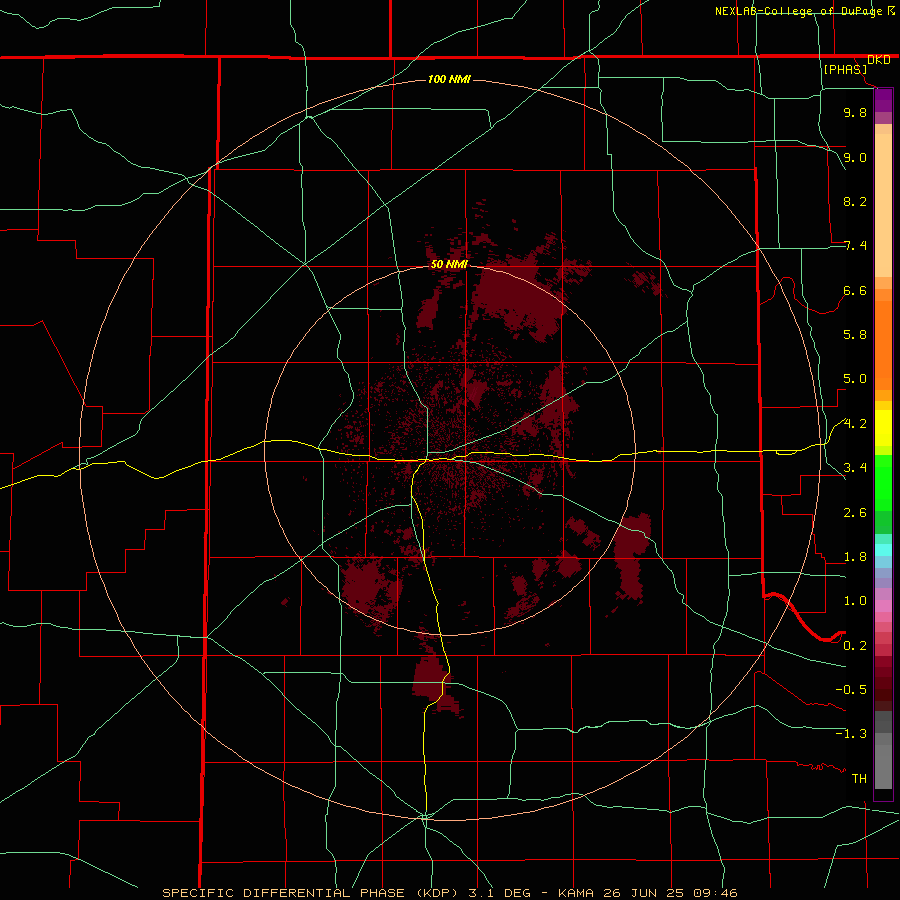The width and height of the screenshot is (900, 900).
Task: Click the 1.0 scale value
Action: coord(855,601)
